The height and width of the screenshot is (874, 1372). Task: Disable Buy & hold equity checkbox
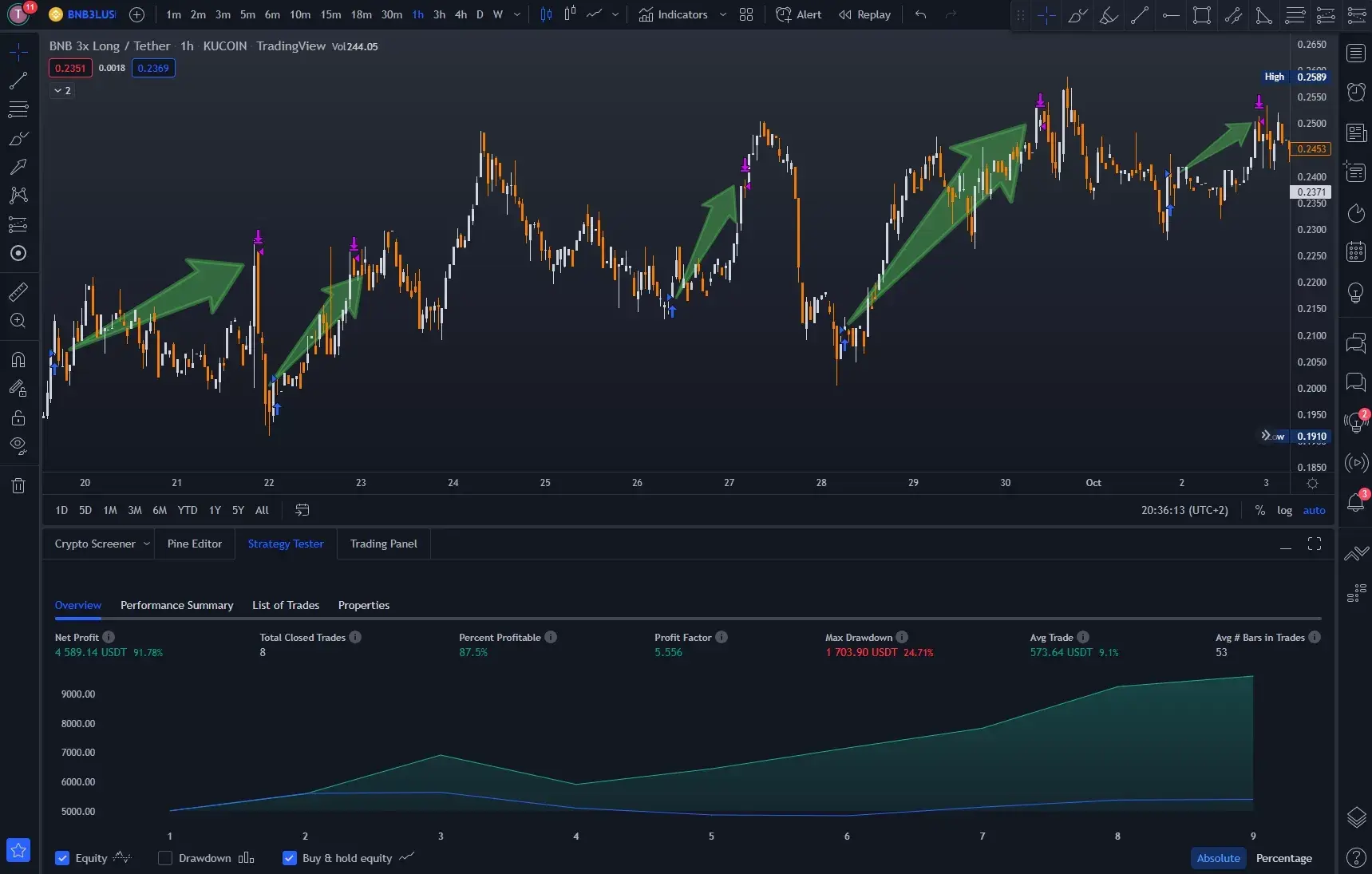pos(290,858)
